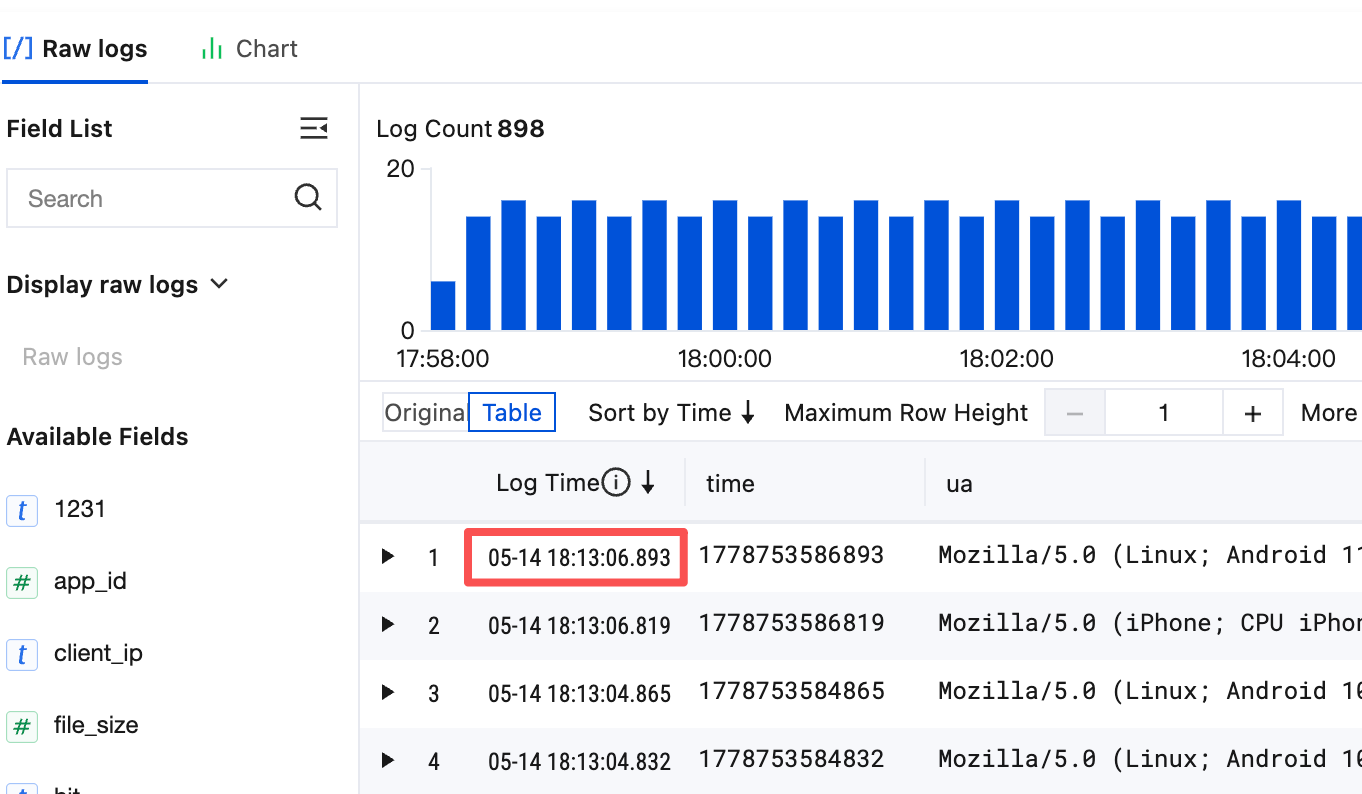Click the search magnifier icon
1362x794 pixels.
(x=308, y=197)
